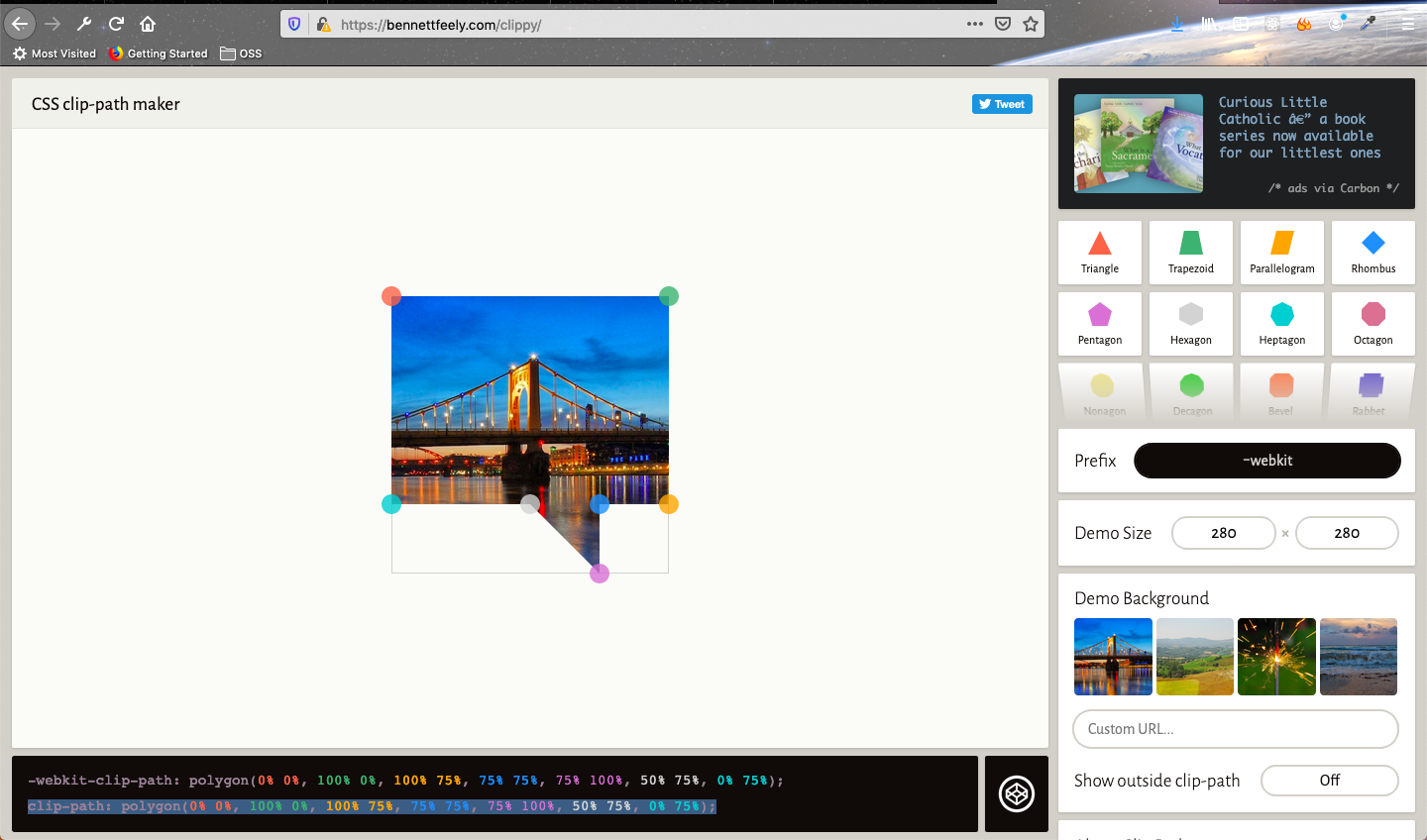
Task: Bookmark this page with the star
Action: click(1031, 24)
